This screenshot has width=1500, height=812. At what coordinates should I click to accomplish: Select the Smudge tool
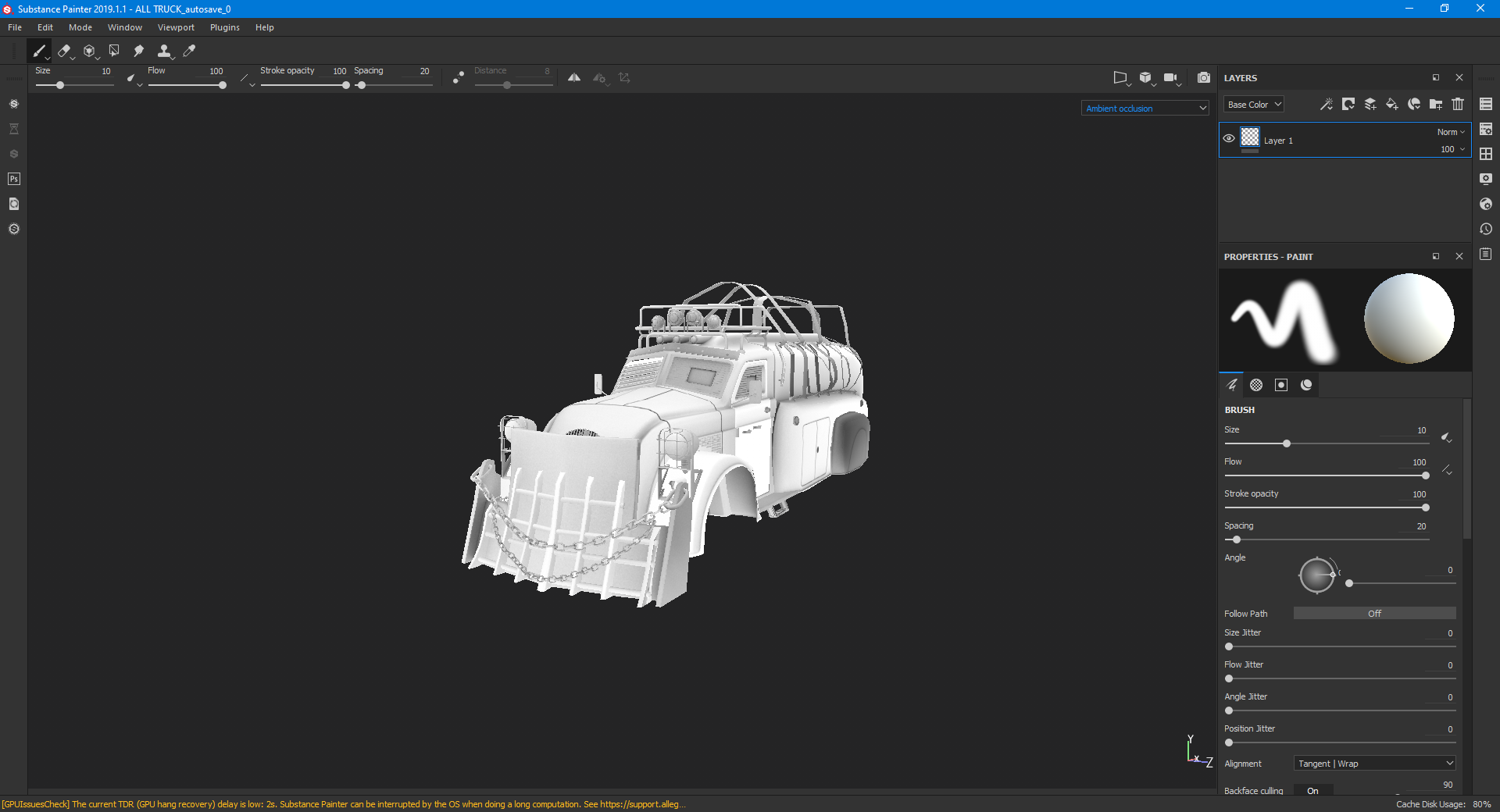(x=138, y=52)
